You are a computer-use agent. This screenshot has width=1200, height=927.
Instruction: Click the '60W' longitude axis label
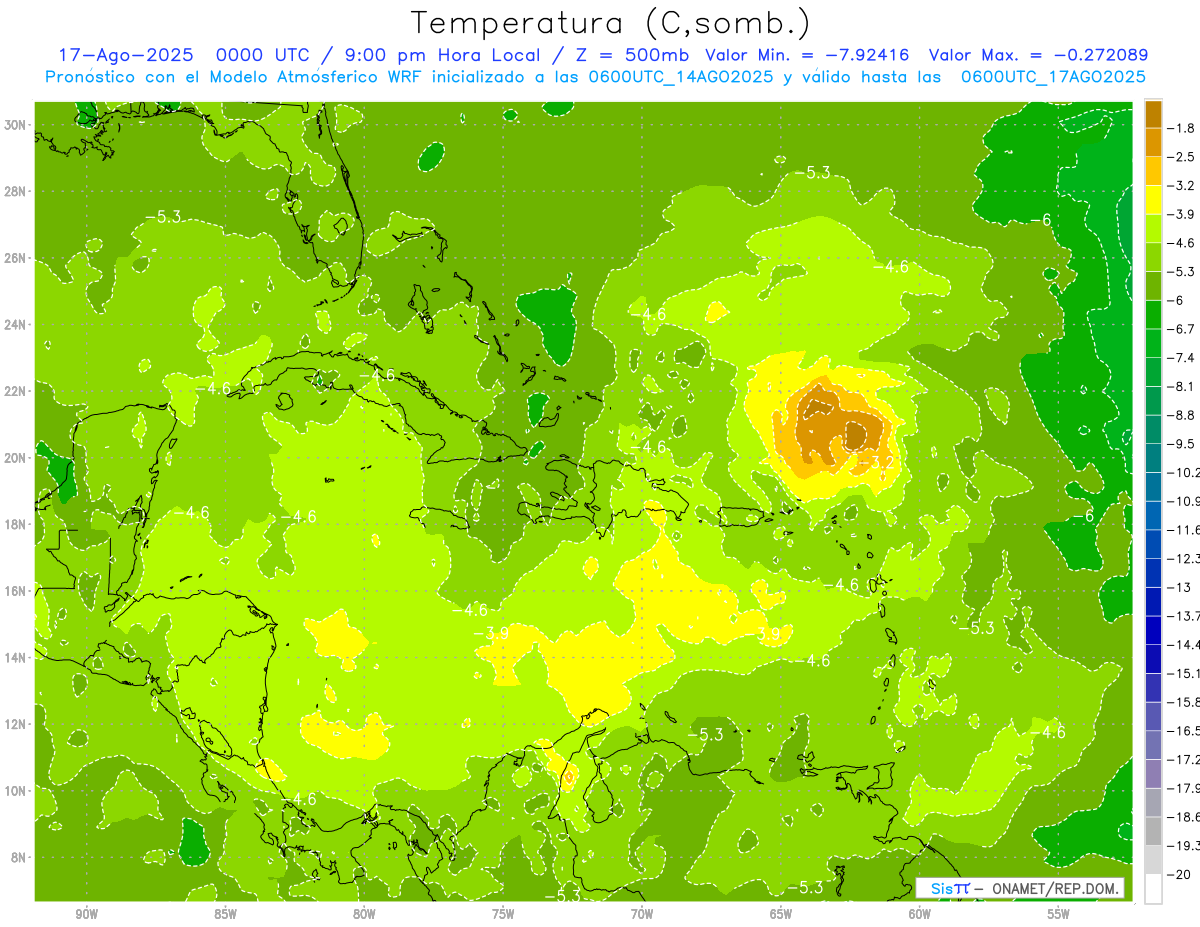point(920,914)
